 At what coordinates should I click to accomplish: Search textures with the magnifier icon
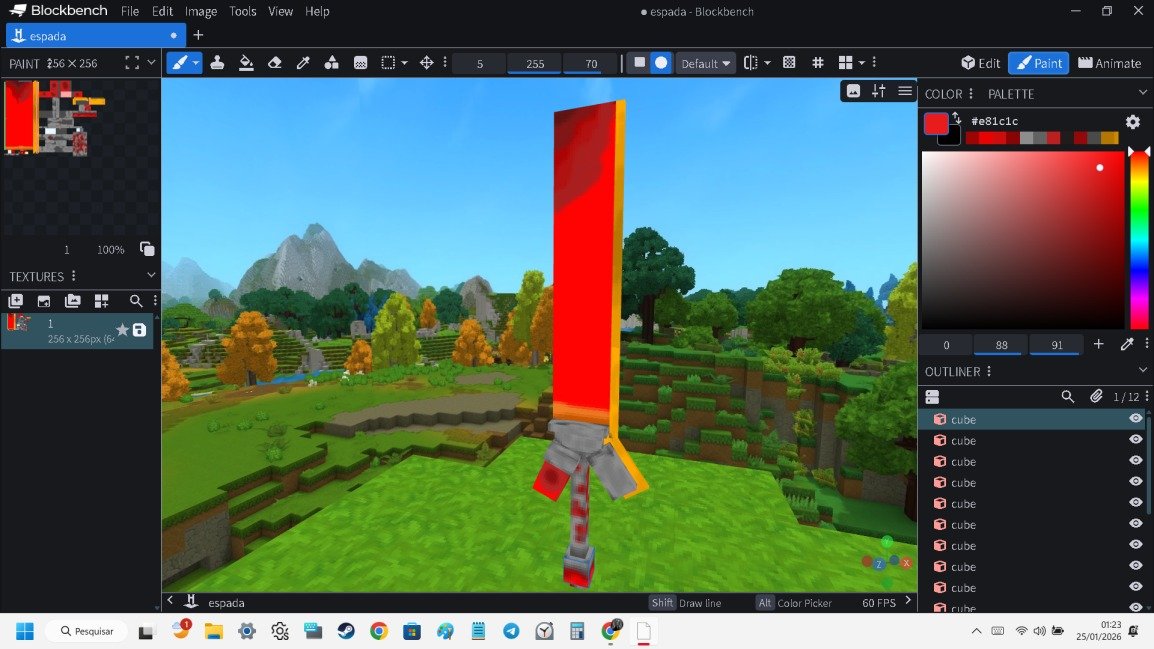pos(136,301)
